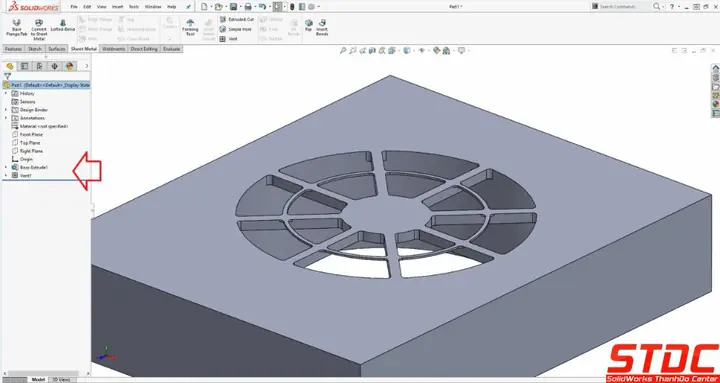This screenshot has height=383, width=720.
Task: Click the Print icon
Action: (248, 6)
